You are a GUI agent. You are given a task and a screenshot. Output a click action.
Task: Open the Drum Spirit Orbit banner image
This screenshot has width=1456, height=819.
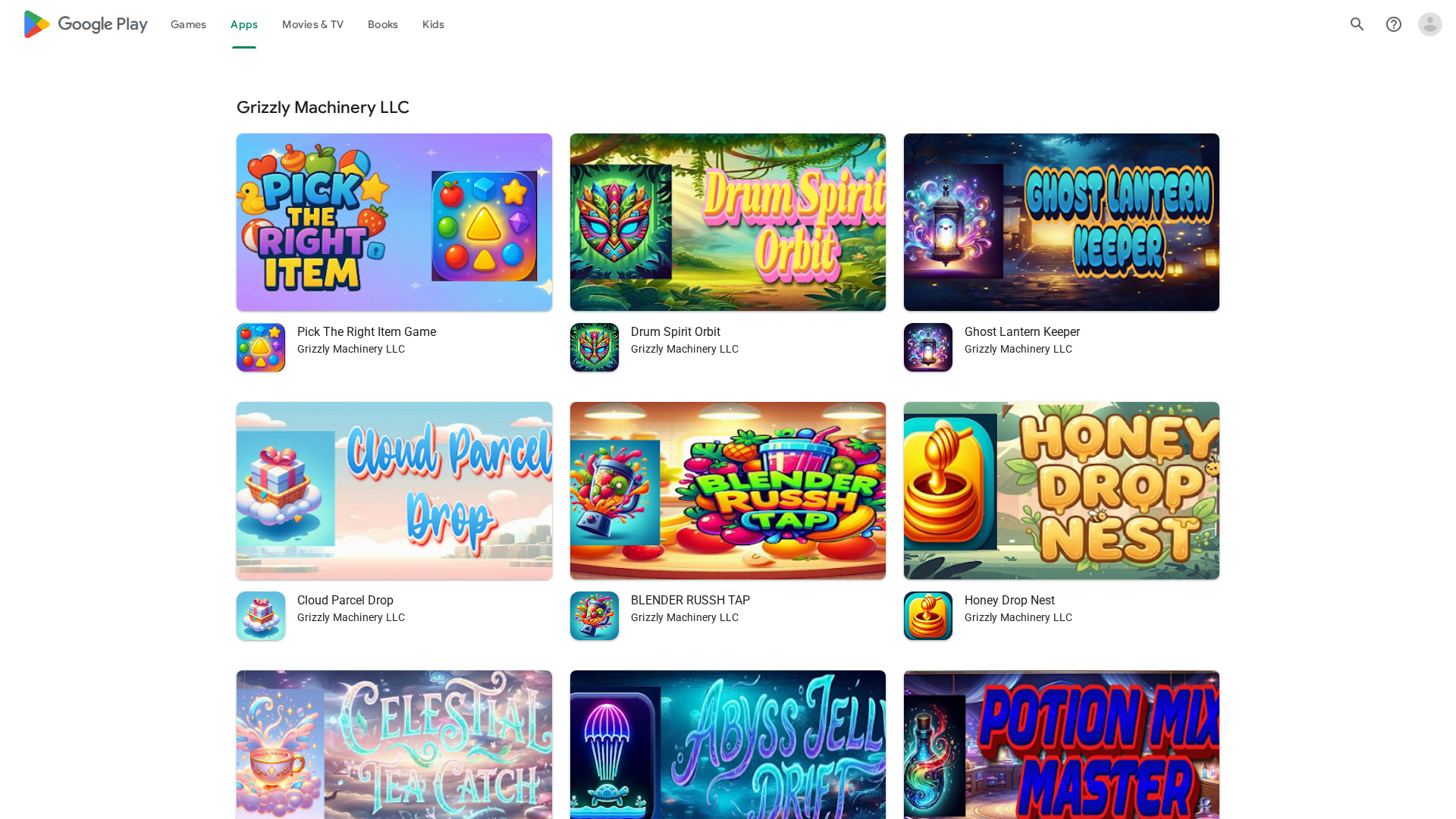pyautogui.click(x=728, y=222)
